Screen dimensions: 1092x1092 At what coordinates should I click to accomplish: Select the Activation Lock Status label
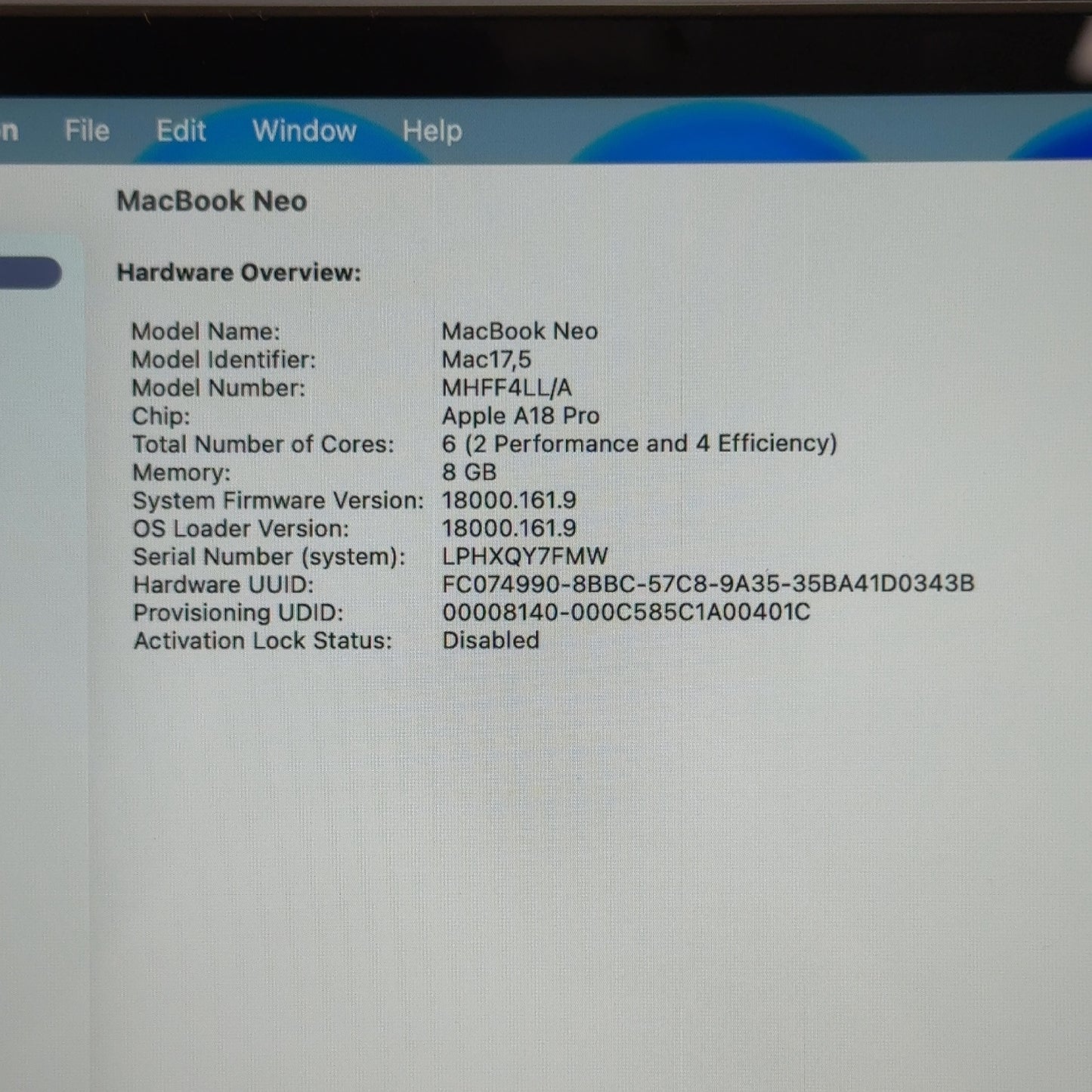coord(263,641)
